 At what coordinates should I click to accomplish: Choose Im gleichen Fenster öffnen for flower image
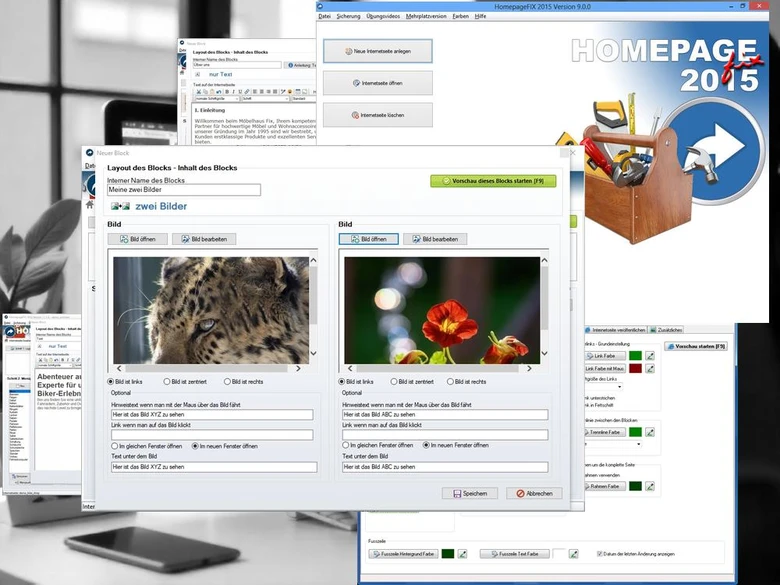345,445
